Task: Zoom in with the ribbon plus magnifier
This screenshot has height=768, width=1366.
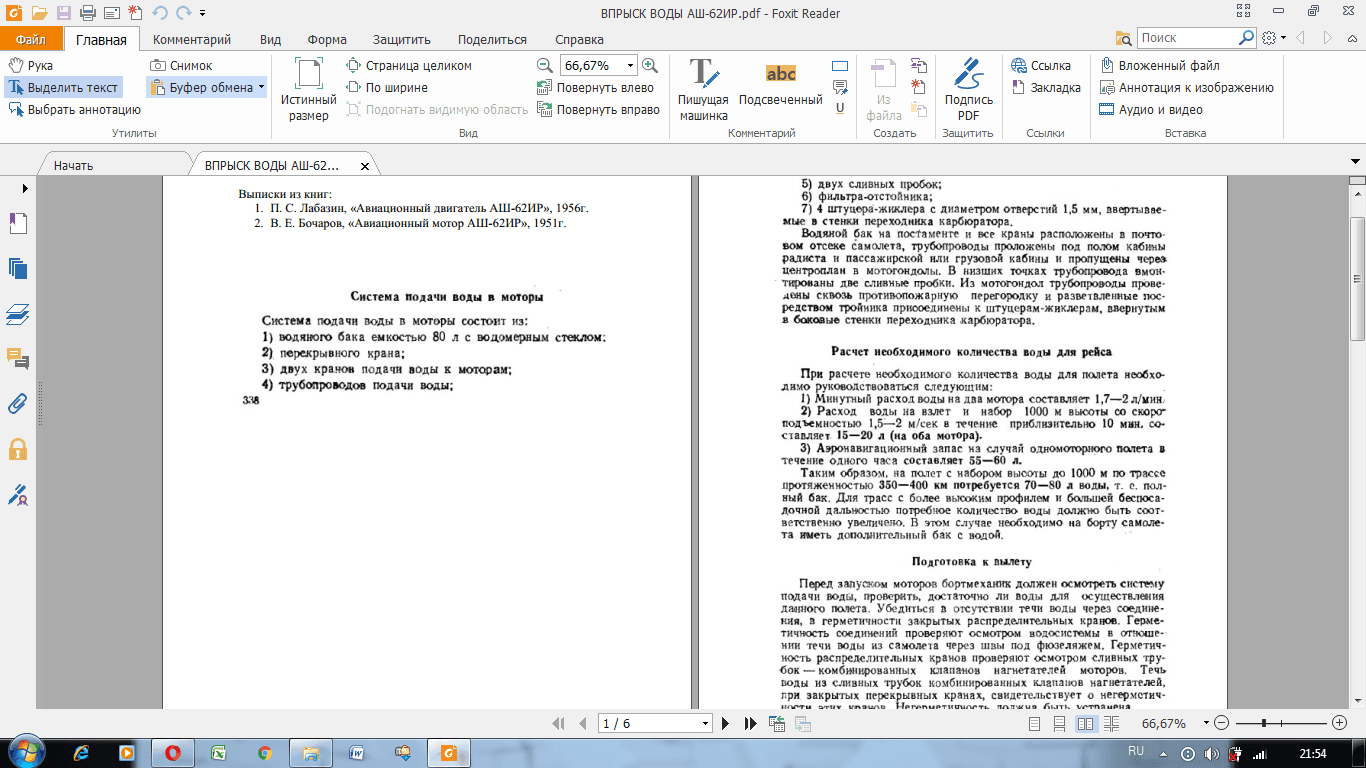Action: (650, 65)
